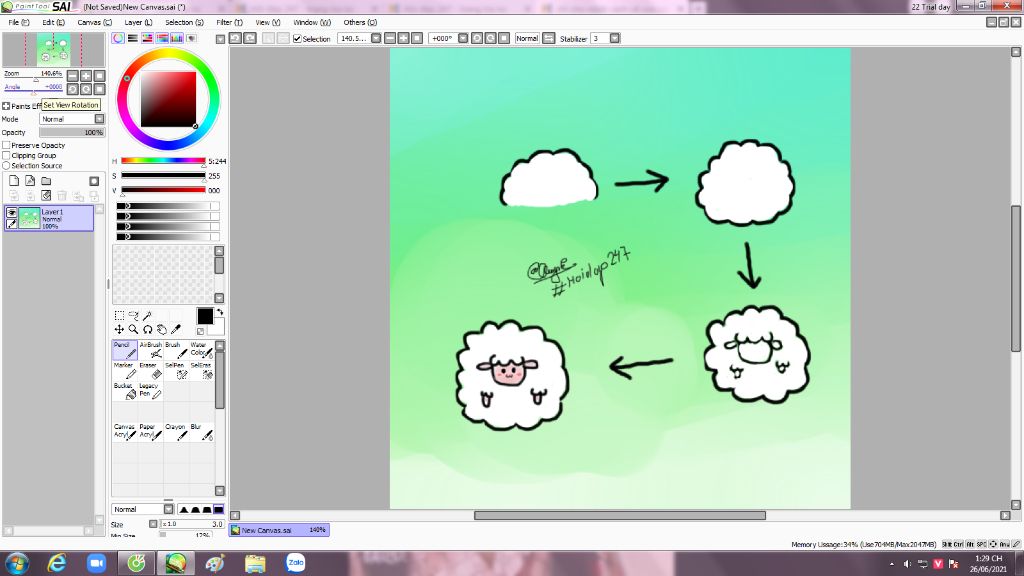Pick the Hand pan tool
The width and height of the screenshot is (1024, 576).
[x=161, y=330]
